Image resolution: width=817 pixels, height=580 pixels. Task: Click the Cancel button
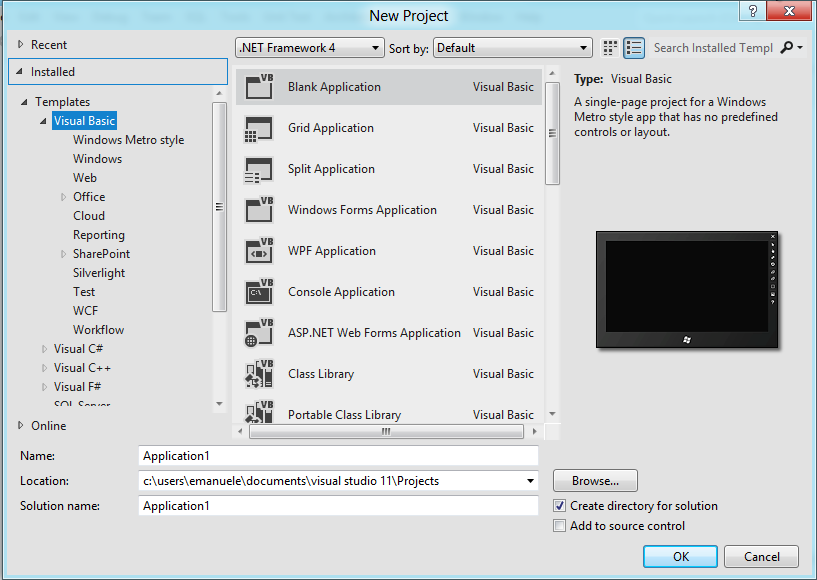pyautogui.click(x=761, y=557)
